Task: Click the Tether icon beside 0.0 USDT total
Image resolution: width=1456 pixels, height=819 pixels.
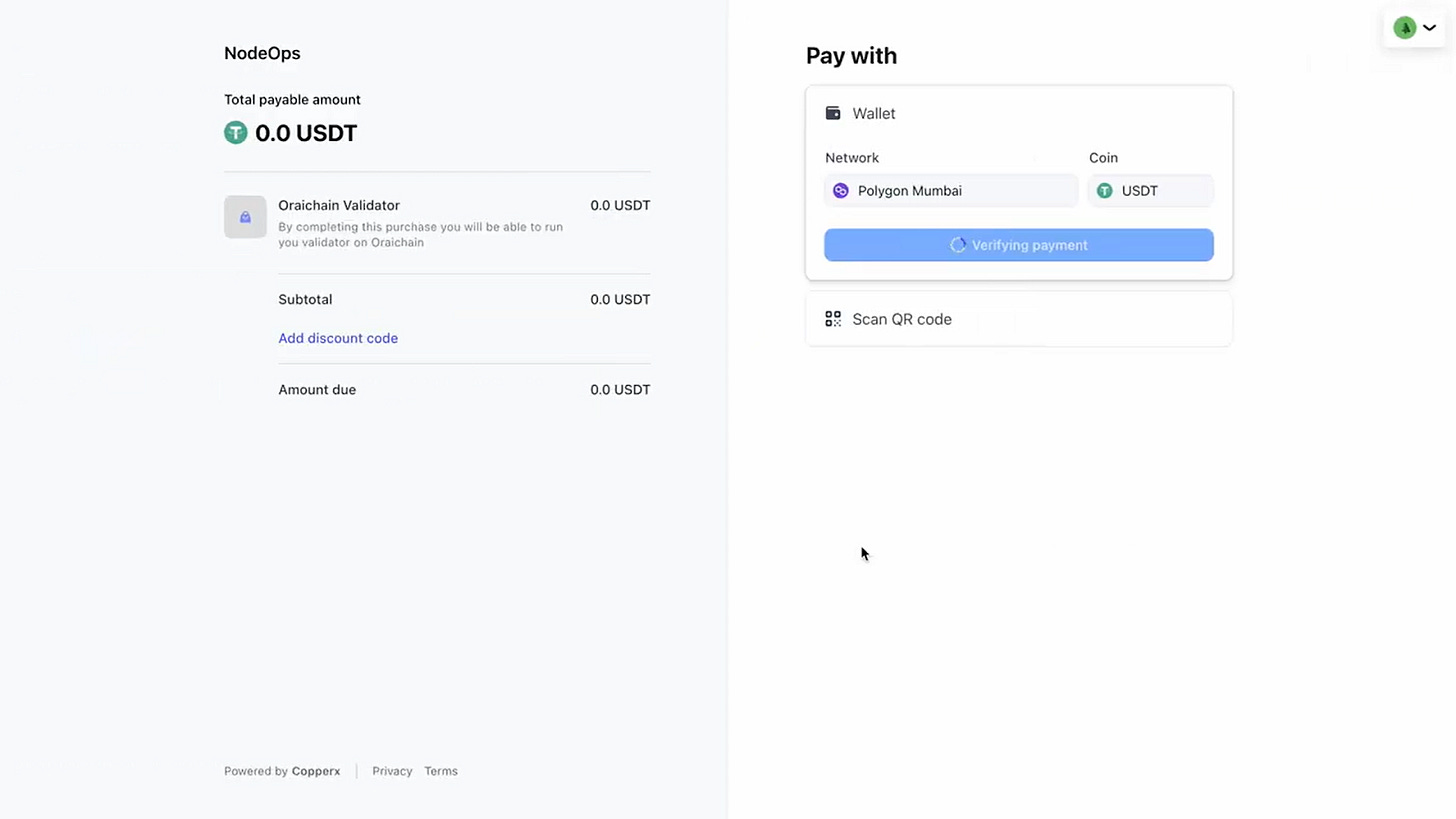Action: point(236,132)
